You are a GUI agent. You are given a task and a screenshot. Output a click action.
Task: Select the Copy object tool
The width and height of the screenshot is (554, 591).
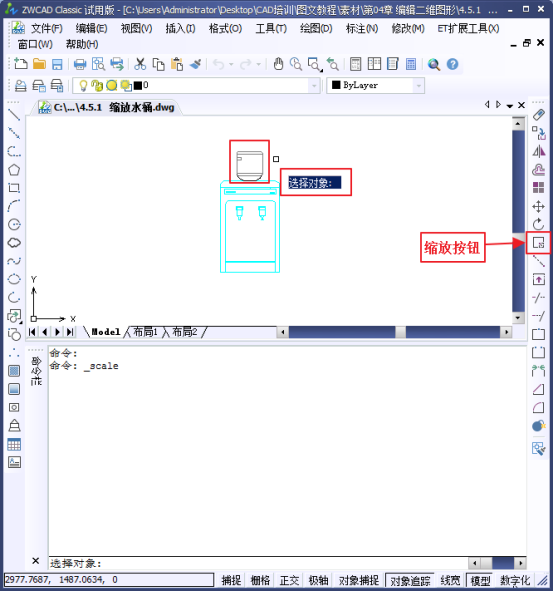pos(539,133)
